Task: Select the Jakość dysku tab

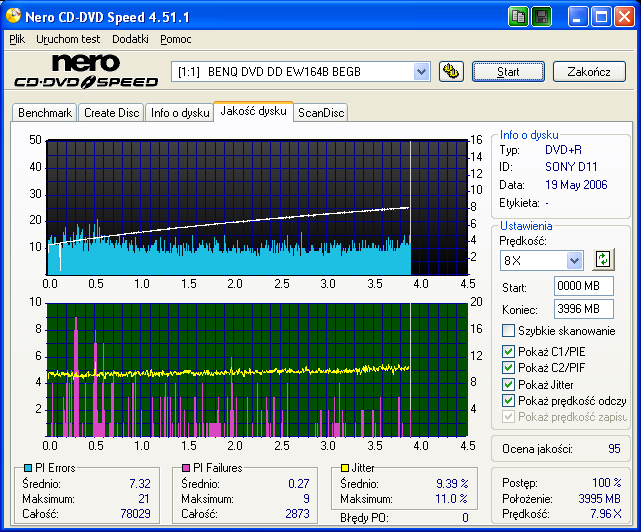Action: (253, 111)
